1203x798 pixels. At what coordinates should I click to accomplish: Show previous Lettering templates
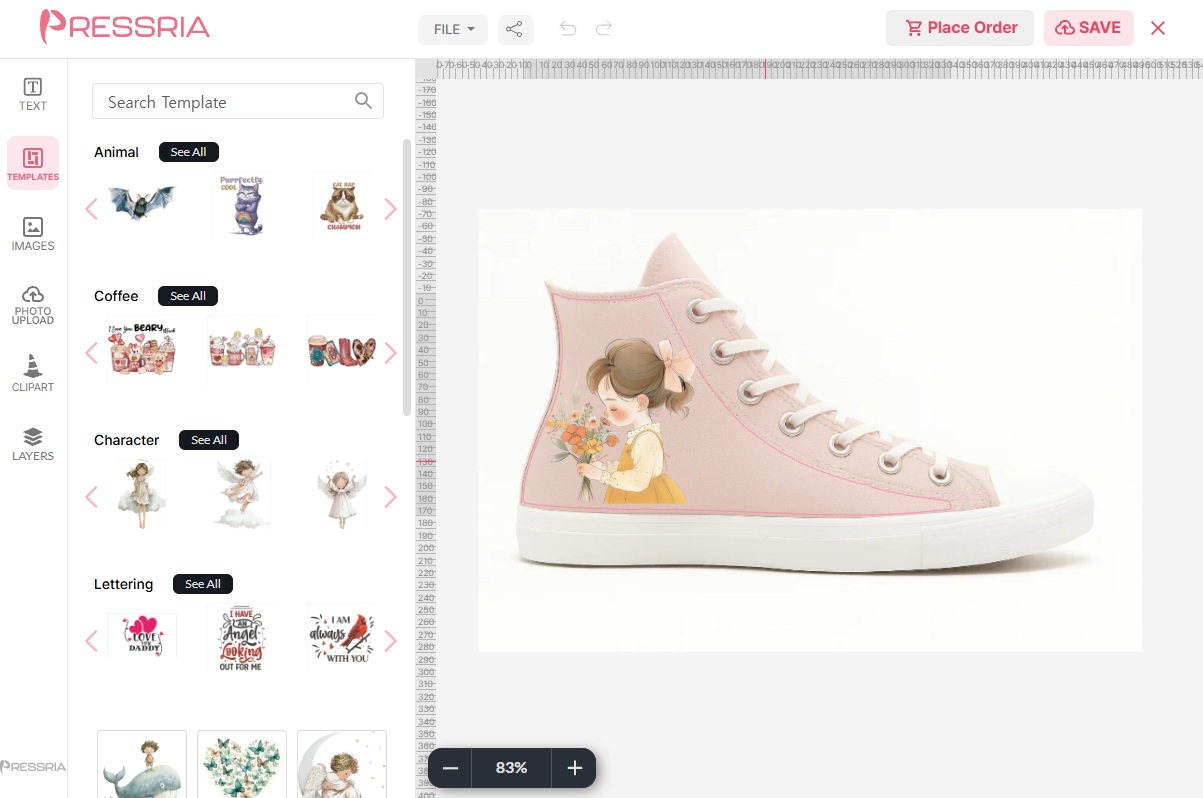click(x=91, y=641)
